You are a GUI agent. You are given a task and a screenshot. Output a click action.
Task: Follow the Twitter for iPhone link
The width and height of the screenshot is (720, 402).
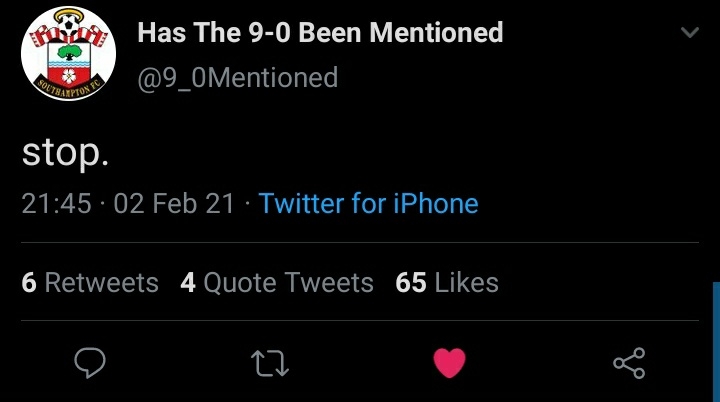click(x=368, y=203)
